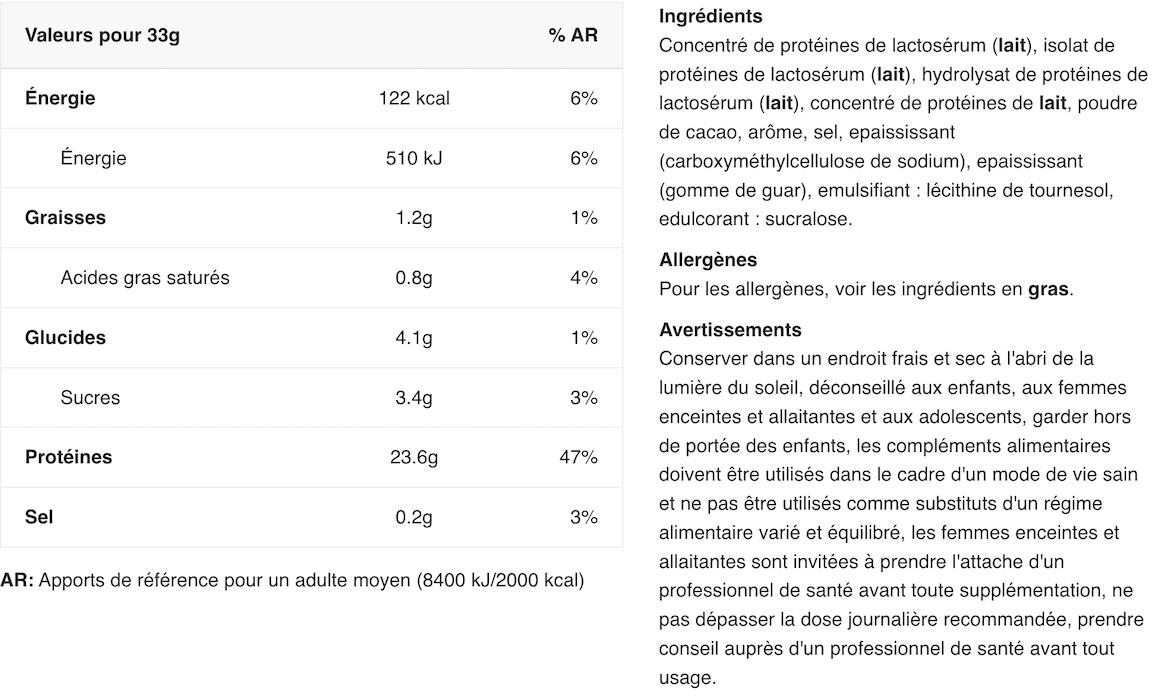Click the 23.6g protein value

(x=414, y=458)
